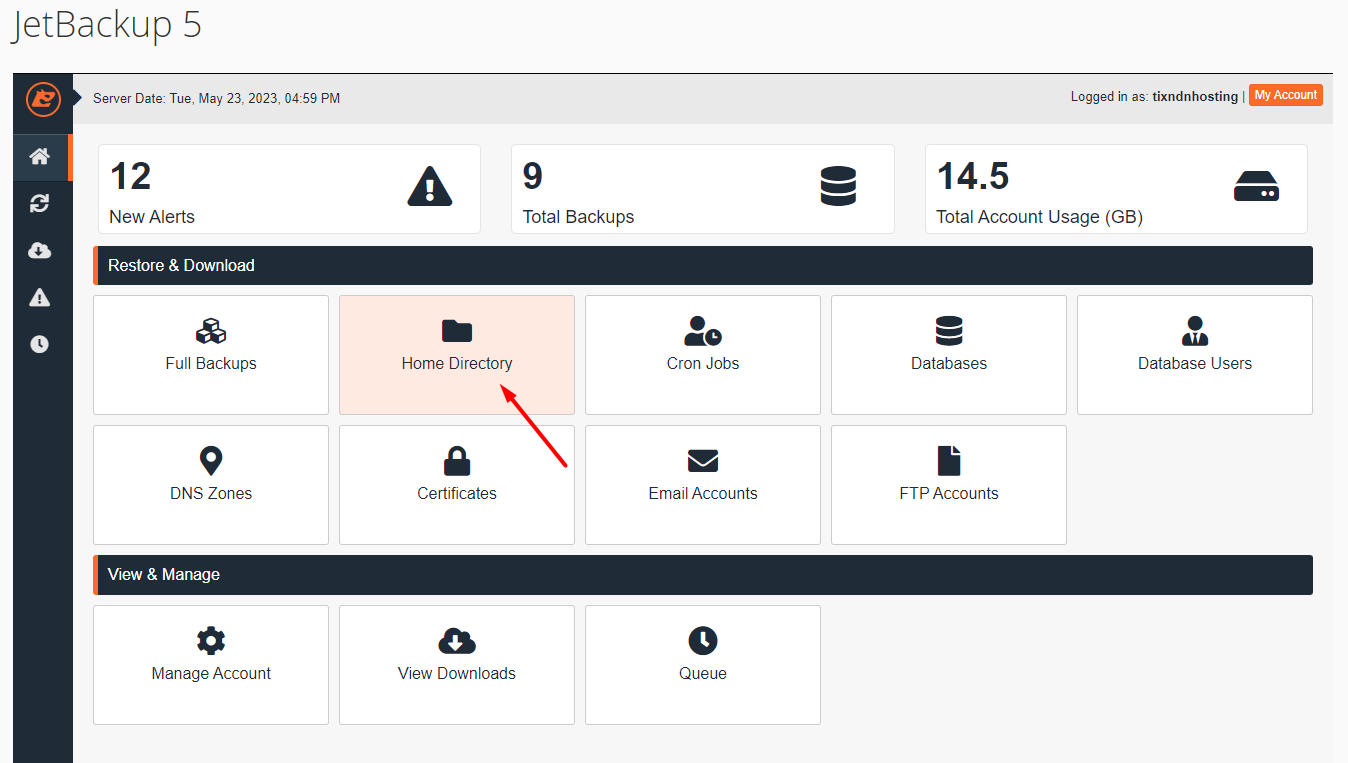
Task: Open the Alerts triangle icon in the sidebar
Action: point(40,298)
